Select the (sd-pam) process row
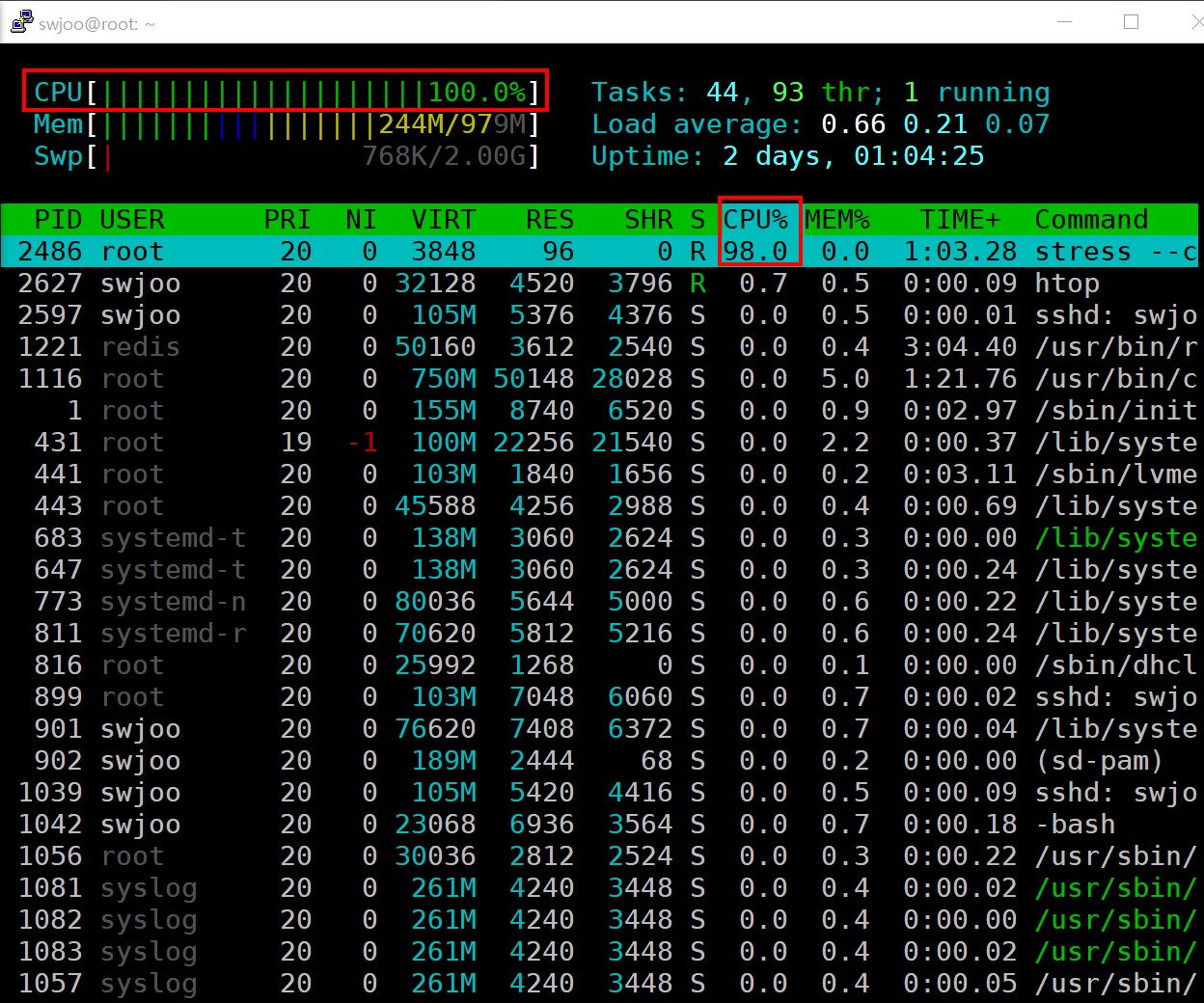The image size is (1204, 1003). tap(599, 760)
